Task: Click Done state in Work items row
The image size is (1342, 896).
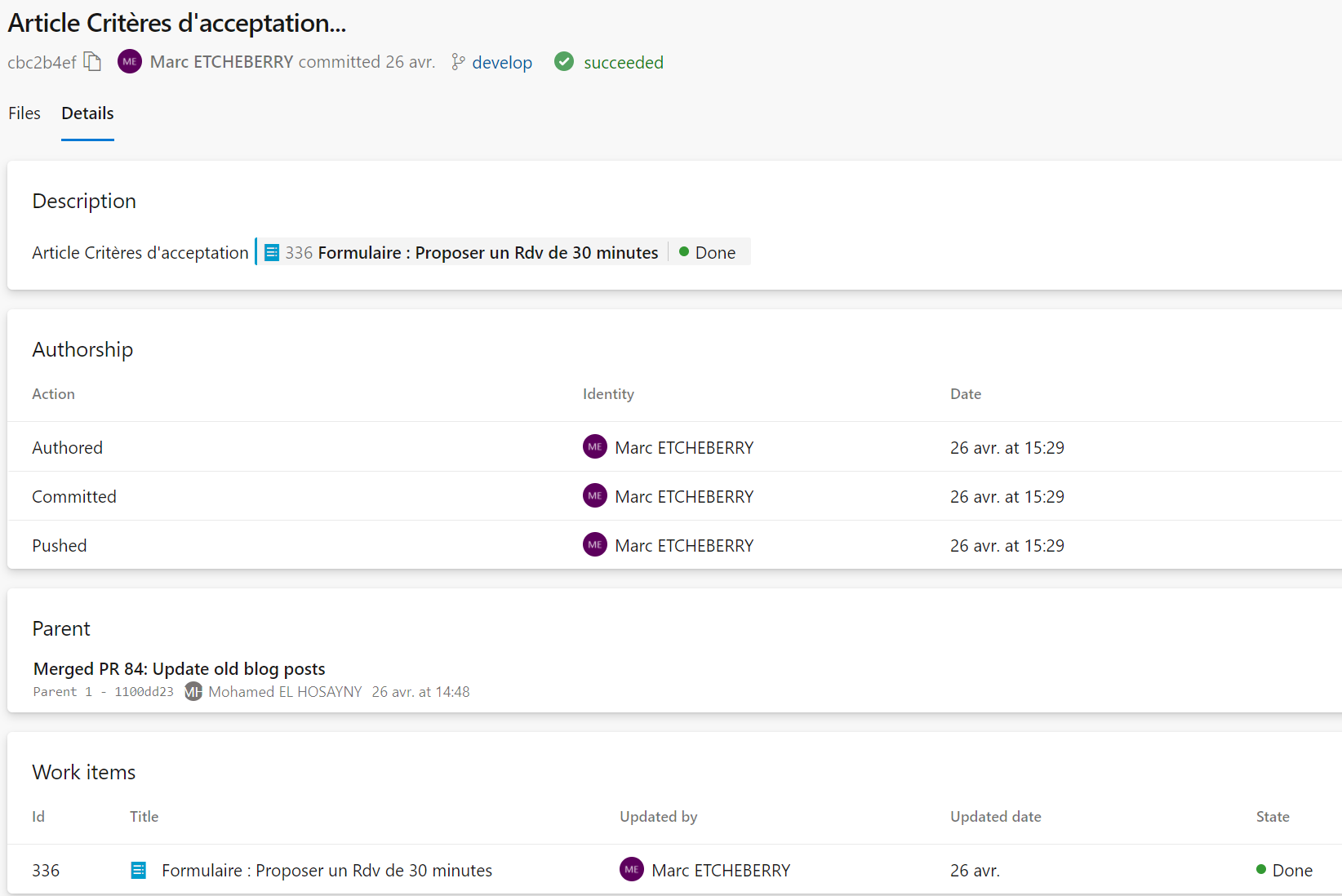Action: pyautogui.click(x=1285, y=871)
